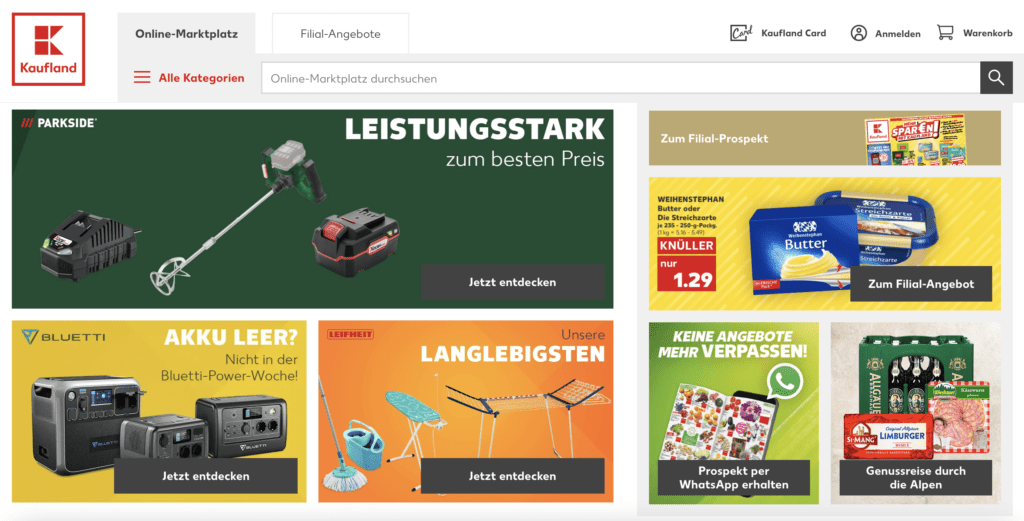Switch to Filial-Angebote tab
The image size is (1024, 521).
tap(340, 33)
